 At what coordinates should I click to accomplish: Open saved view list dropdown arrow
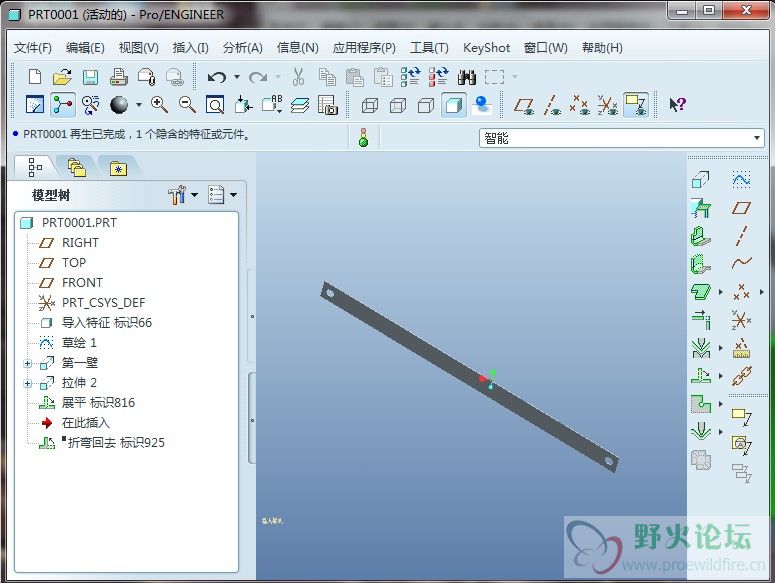[x=279, y=112]
